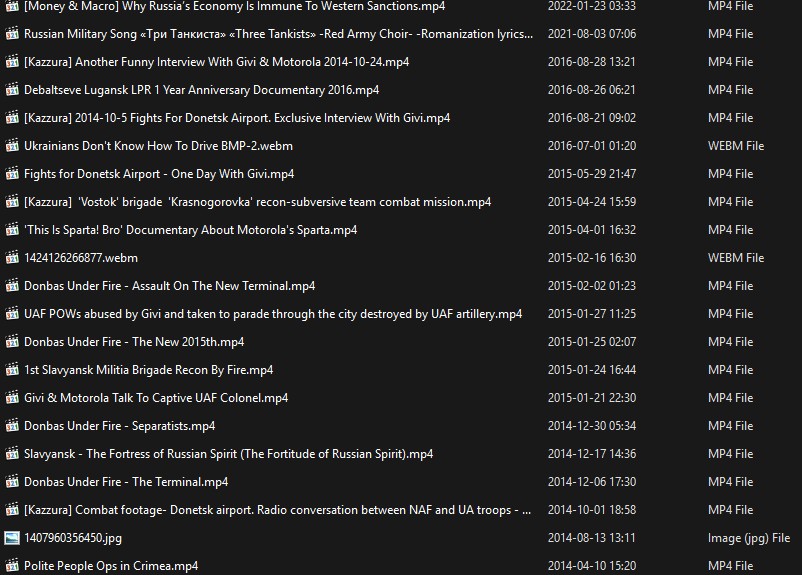The height and width of the screenshot is (575, 802).
Task: Click video icon of Money & Macro file
Action: pos(12,6)
